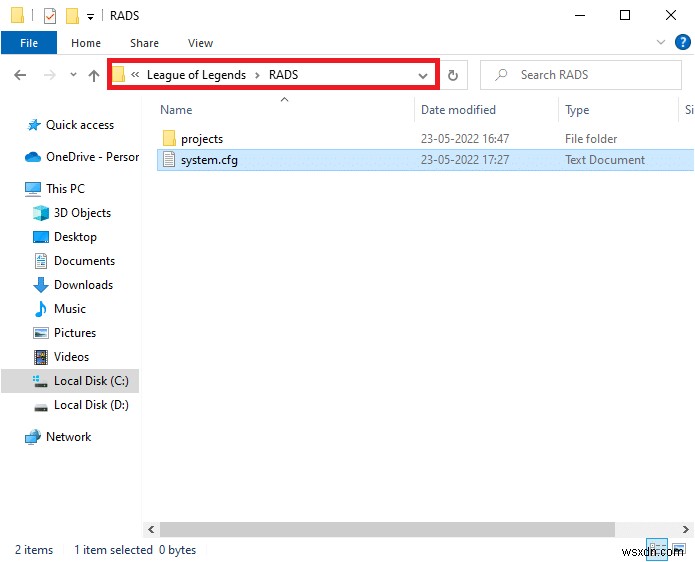Screen dimensions: 695x562
Task: Click the system.cfg date 23-05-2022 17:27
Action: 465,160
